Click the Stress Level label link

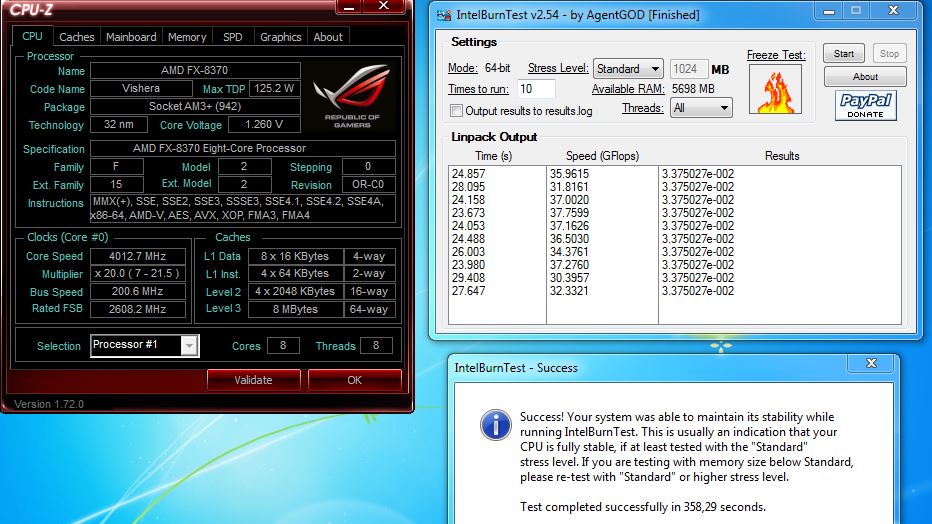(558, 68)
